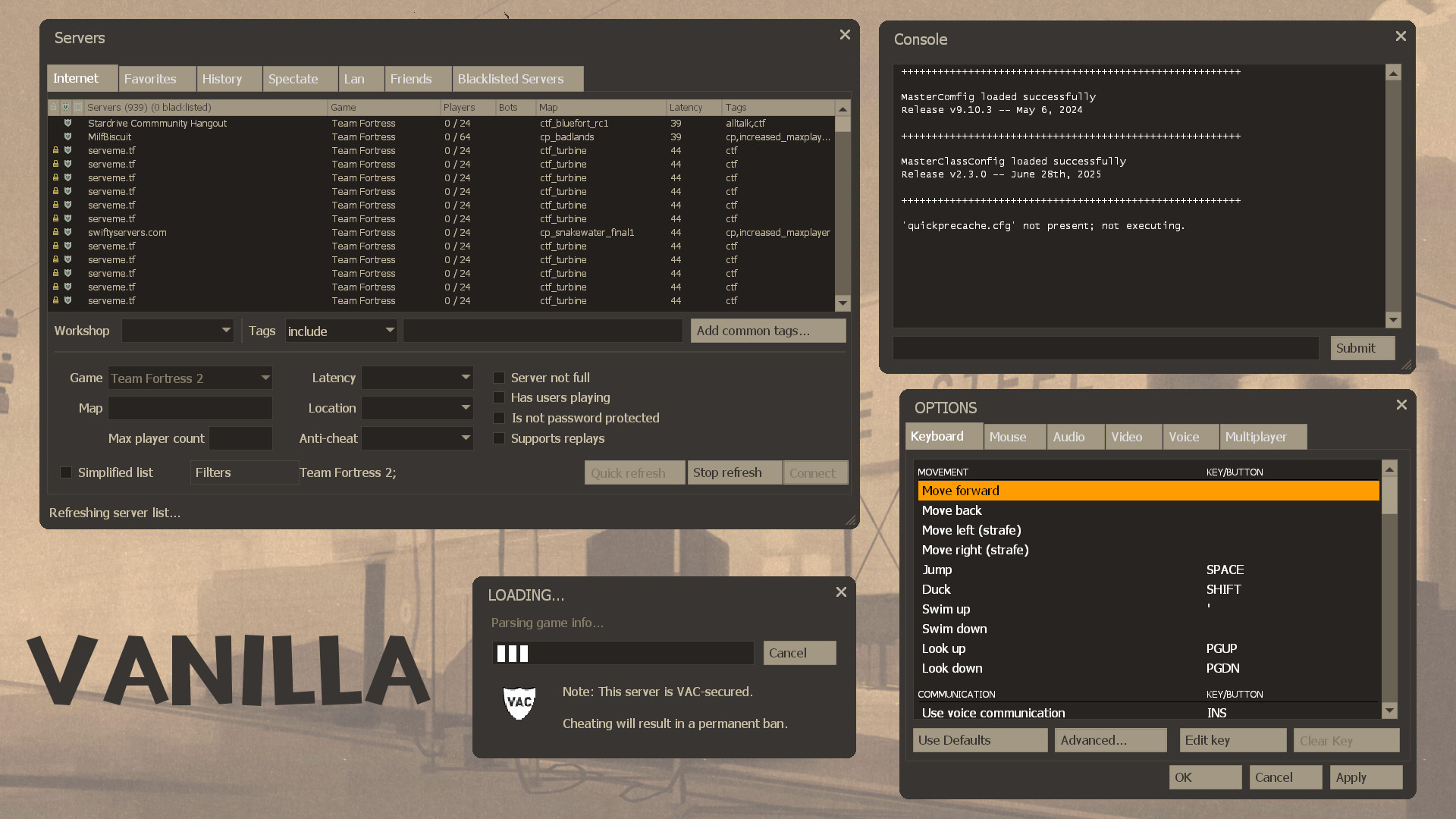Click the Add common tags button
Image resolution: width=1456 pixels, height=819 pixels.
pyautogui.click(x=767, y=330)
